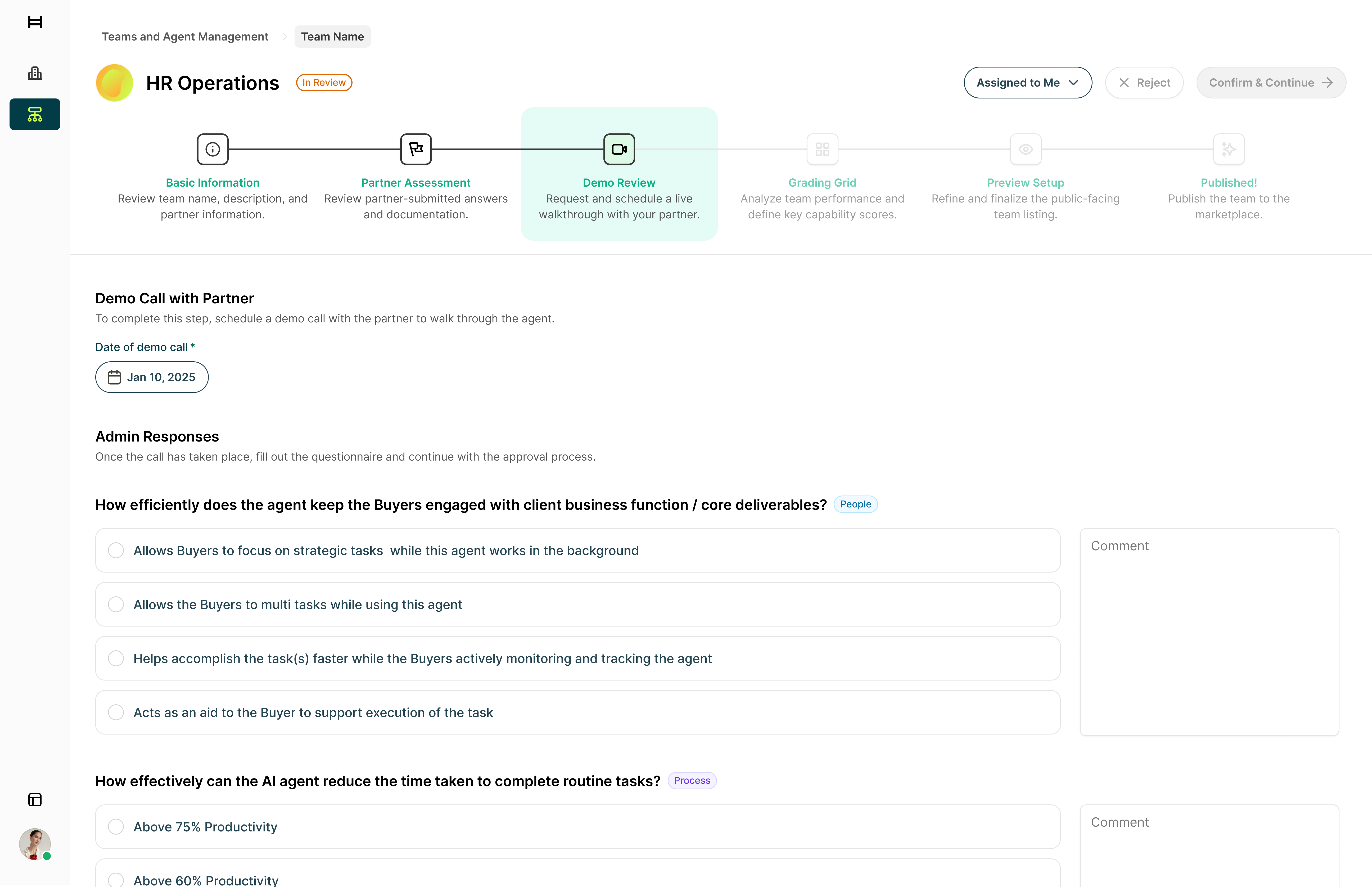Select the teams hierarchy icon in sidebar
Screen dimensions: 1372x887
(35, 114)
